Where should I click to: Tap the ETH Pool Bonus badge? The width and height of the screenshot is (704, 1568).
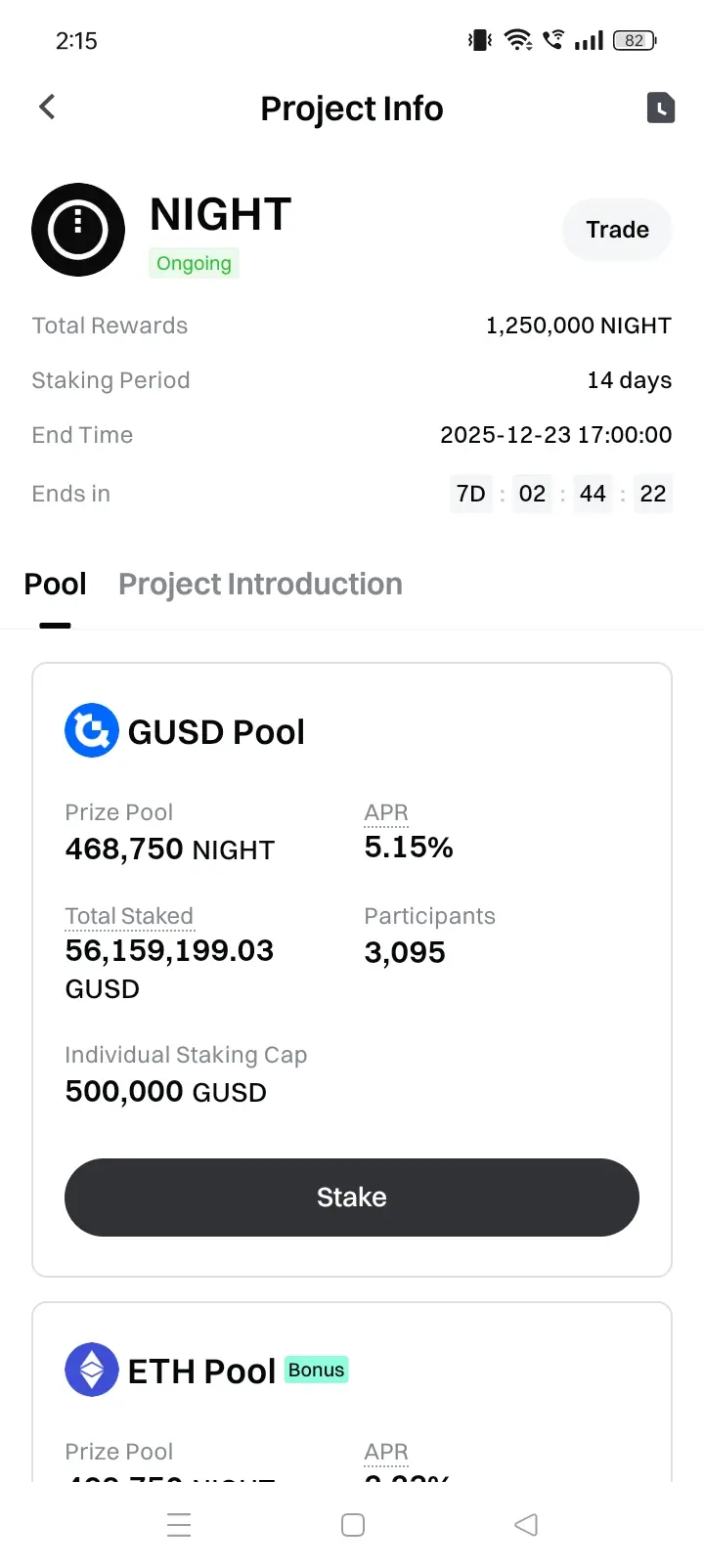[x=316, y=1370]
